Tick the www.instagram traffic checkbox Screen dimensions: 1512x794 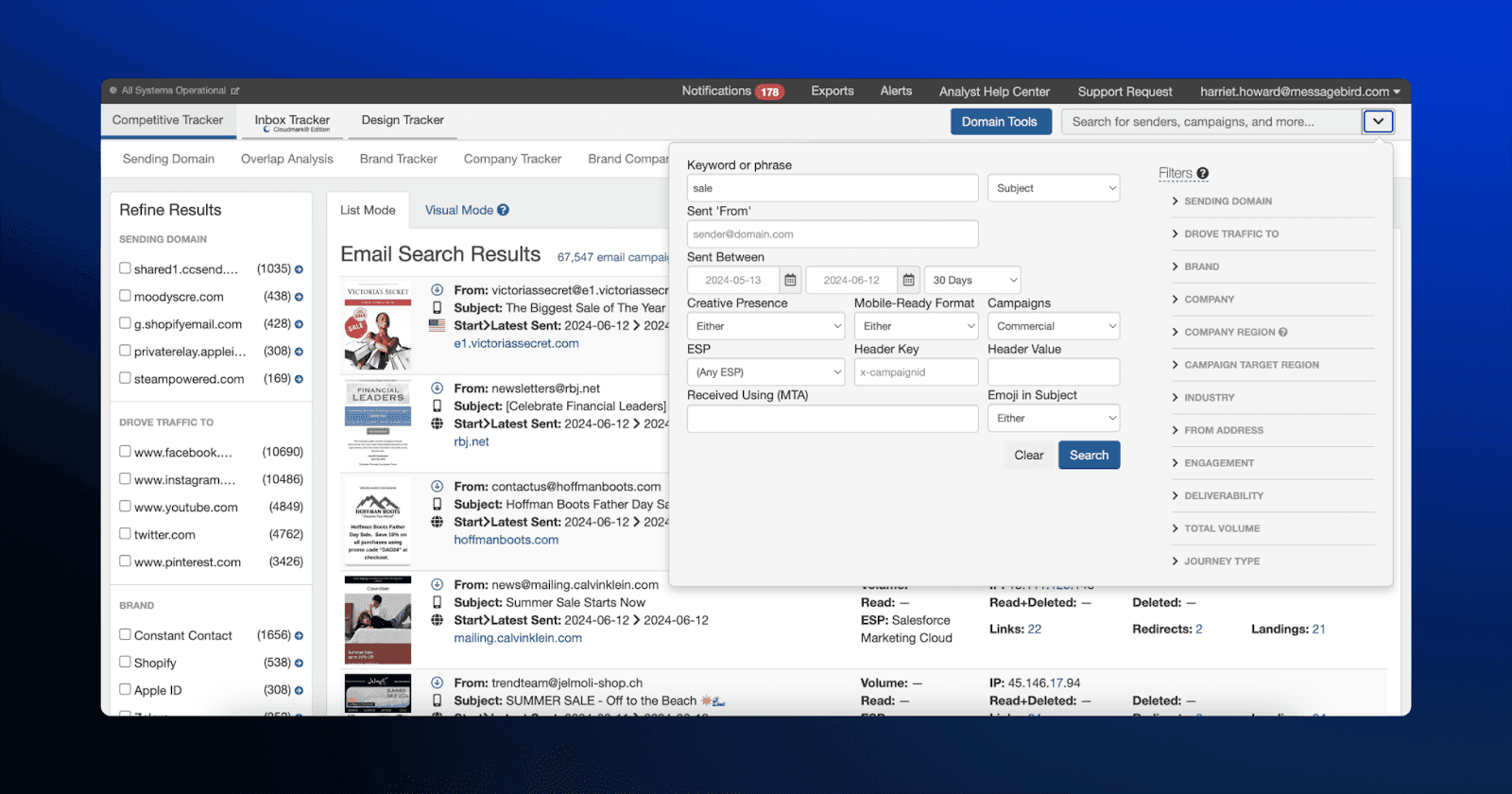click(x=125, y=479)
